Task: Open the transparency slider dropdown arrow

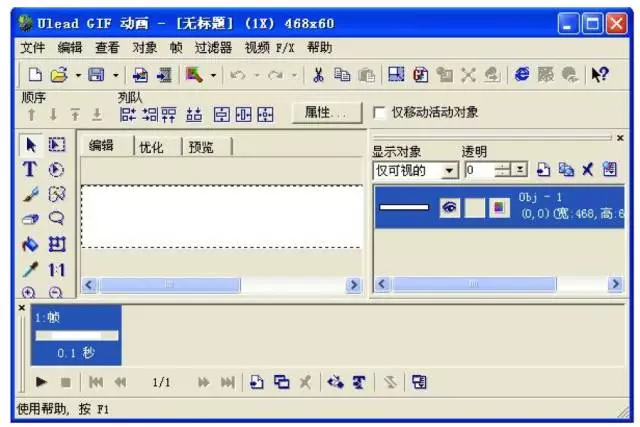Action: 520,169
